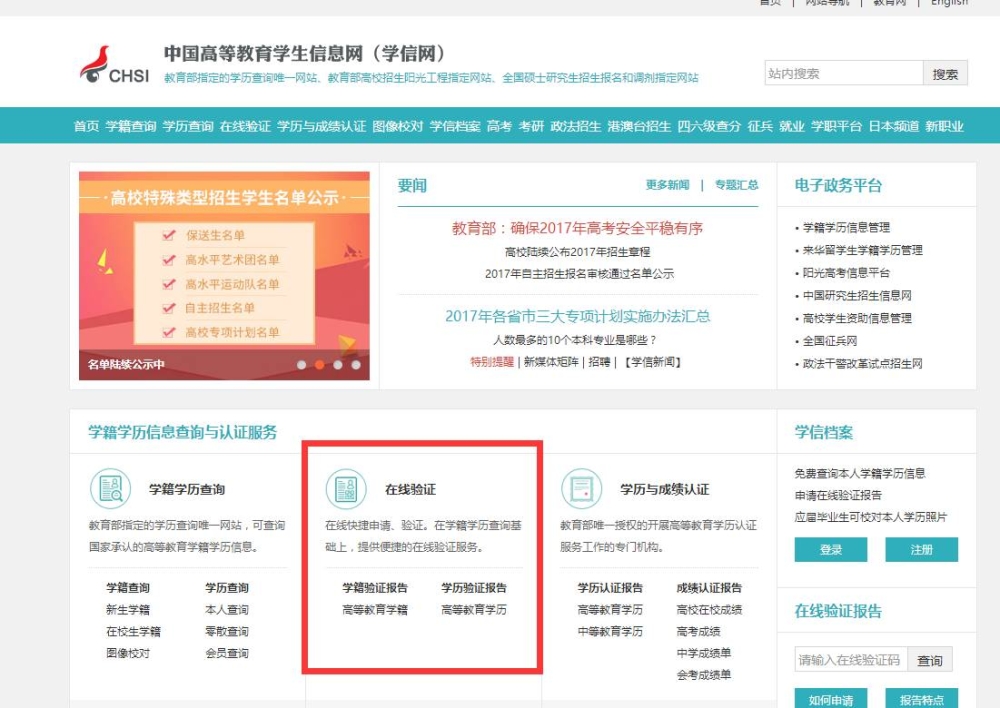Open 图像校对 in the navigation bar
1000x708 pixels.
(x=398, y=126)
